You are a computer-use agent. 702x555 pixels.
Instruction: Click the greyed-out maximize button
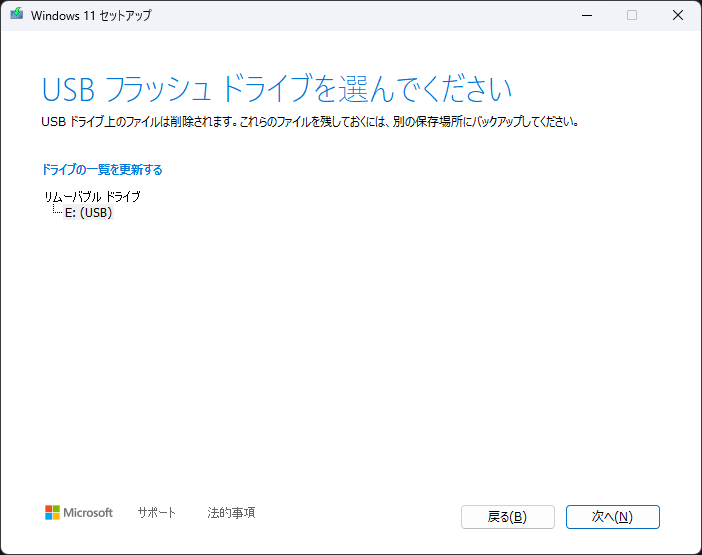click(632, 15)
